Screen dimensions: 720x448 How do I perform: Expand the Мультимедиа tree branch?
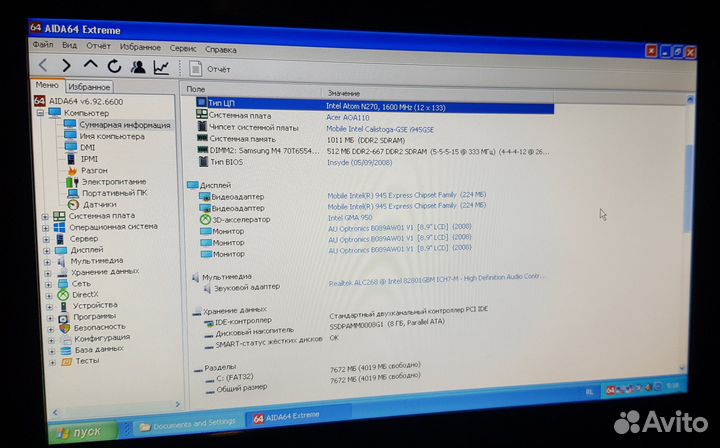click(x=47, y=262)
